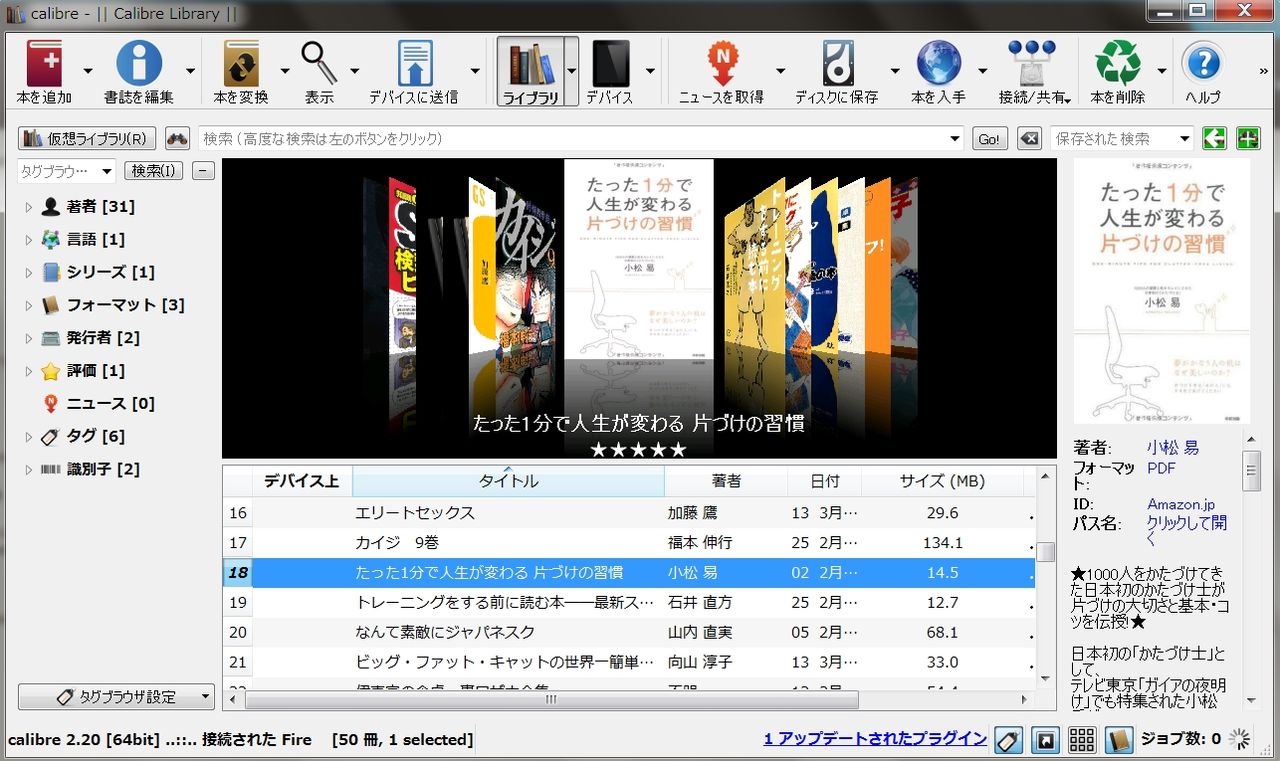Click the book details cover thumbnail
Screen dimensions: 1280x761
(x=1162, y=291)
